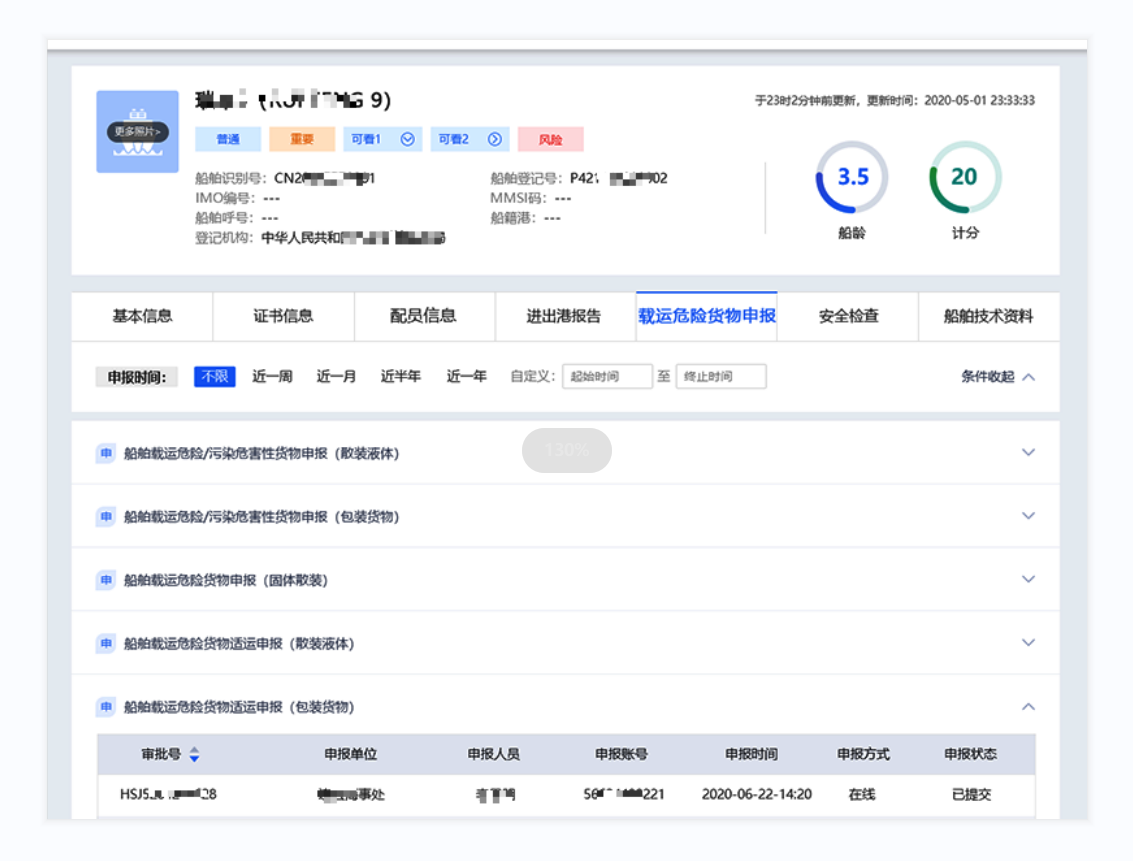
Task: Click the red 风险 tag
Action: (550, 140)
